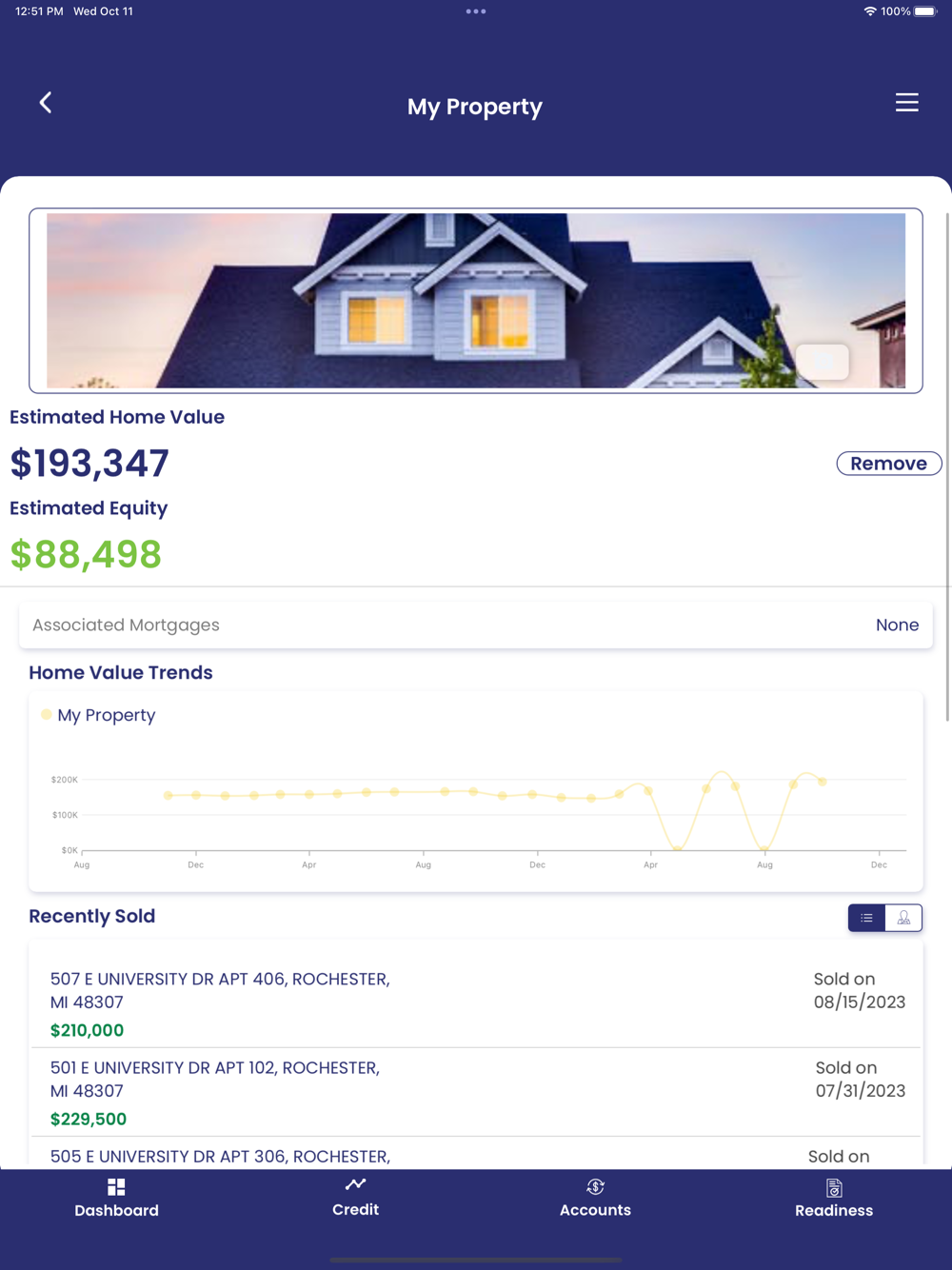The image size is (952, 1270).
Task: Switch to the Credit tab
Action: point(355,1199)
